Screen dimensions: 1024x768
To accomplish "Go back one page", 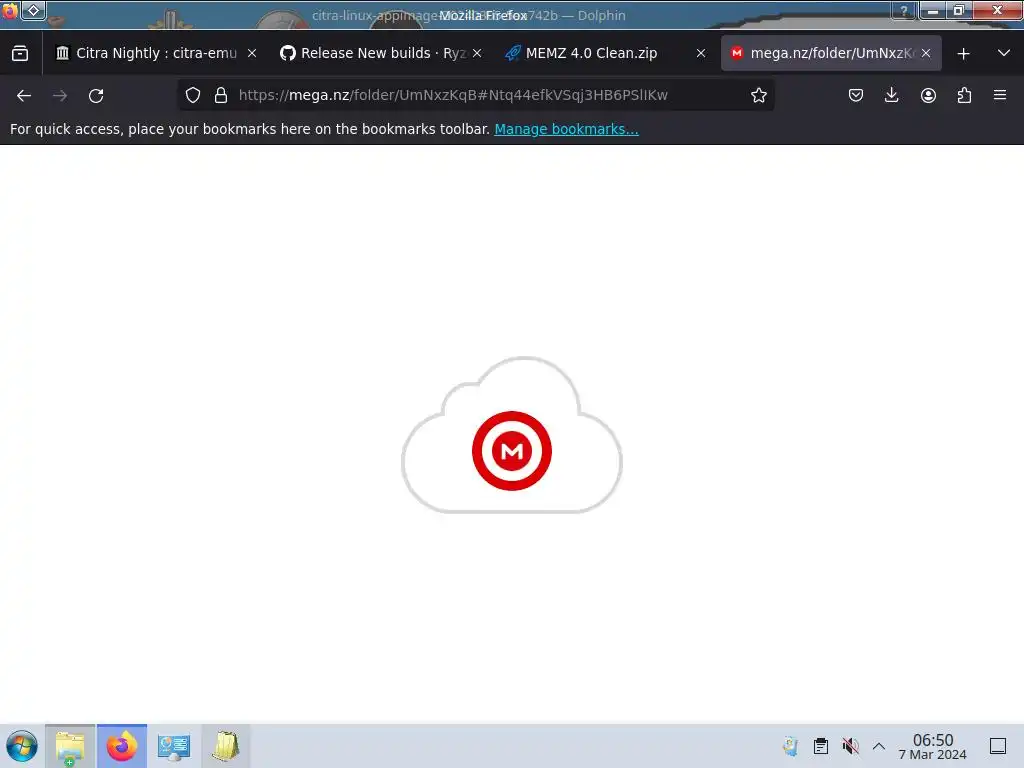I will click(x=24, y=95).
